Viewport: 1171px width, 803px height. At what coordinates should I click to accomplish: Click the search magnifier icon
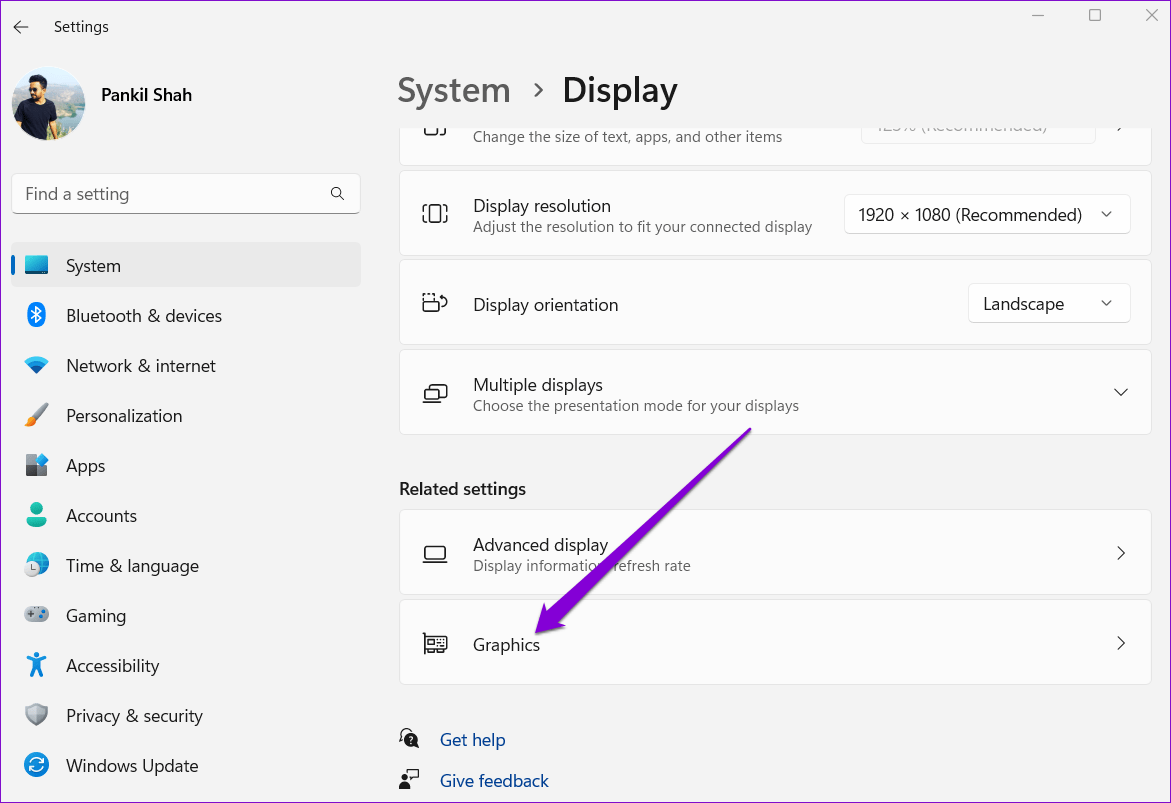pos(337,194)
